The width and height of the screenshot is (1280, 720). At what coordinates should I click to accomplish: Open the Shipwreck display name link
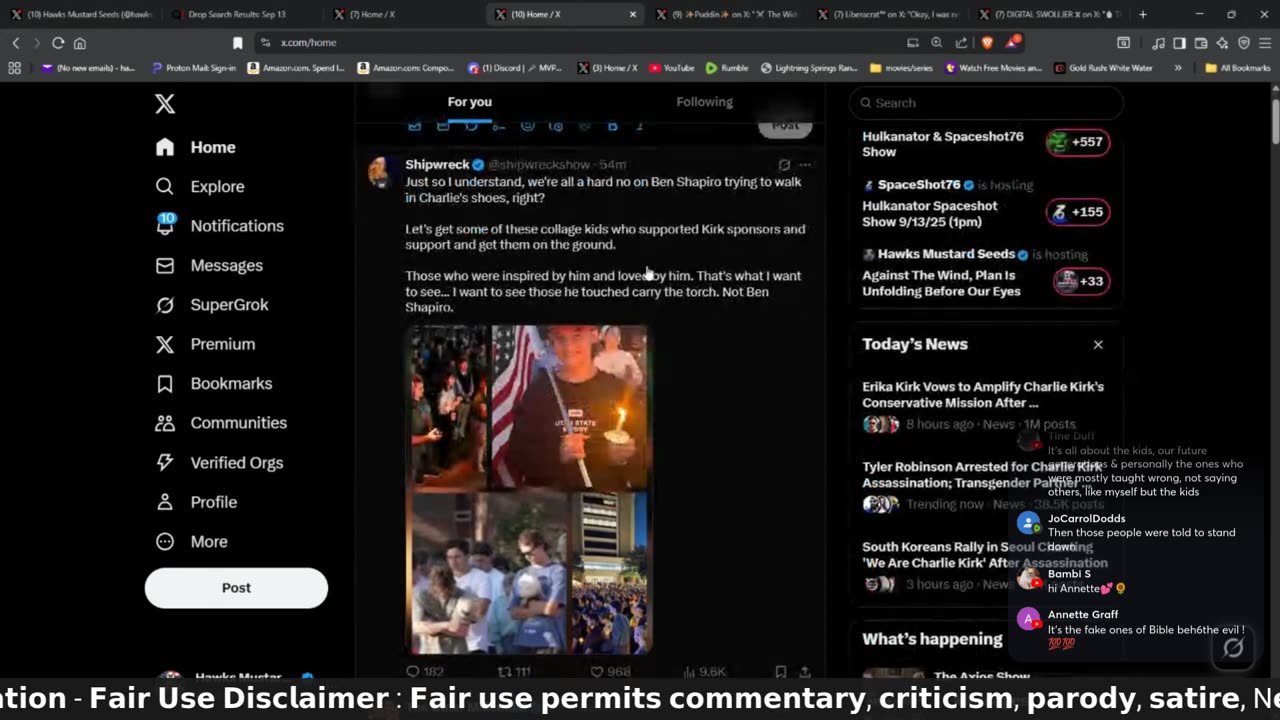(x=437, y=165)
